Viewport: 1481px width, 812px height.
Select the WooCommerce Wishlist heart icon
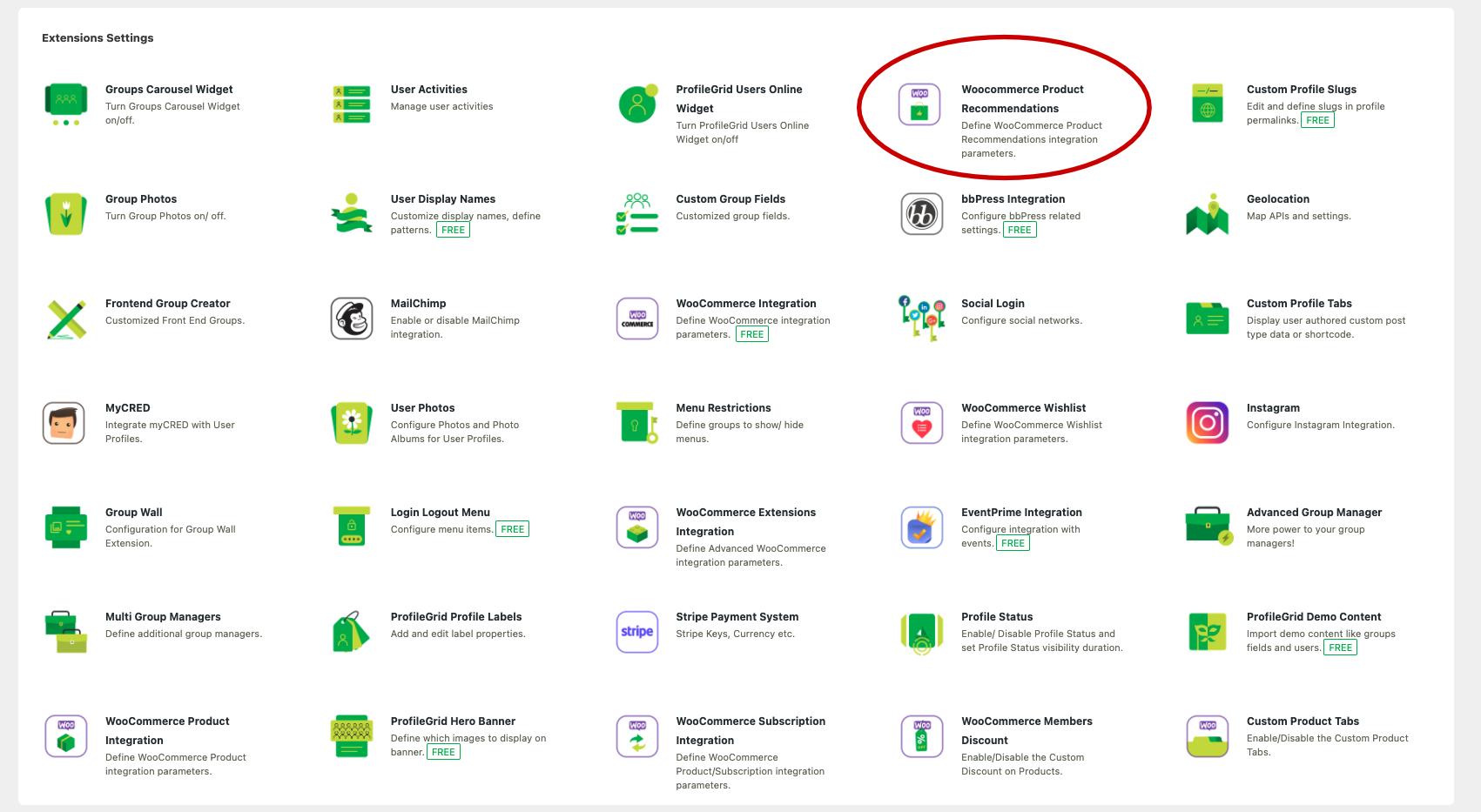[x=921, y=423]
